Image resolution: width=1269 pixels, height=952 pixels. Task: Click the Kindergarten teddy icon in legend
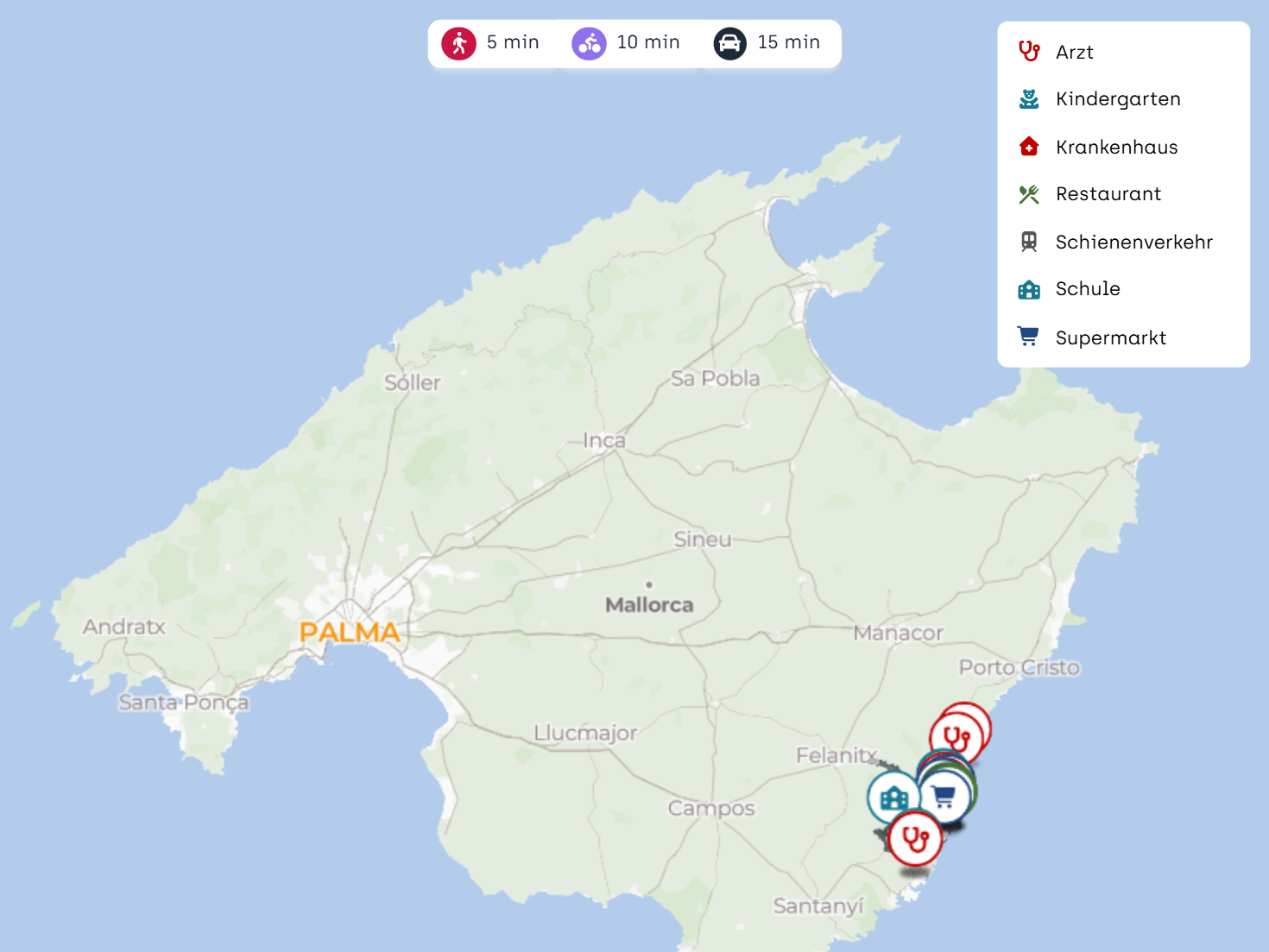coord(1028,99)
